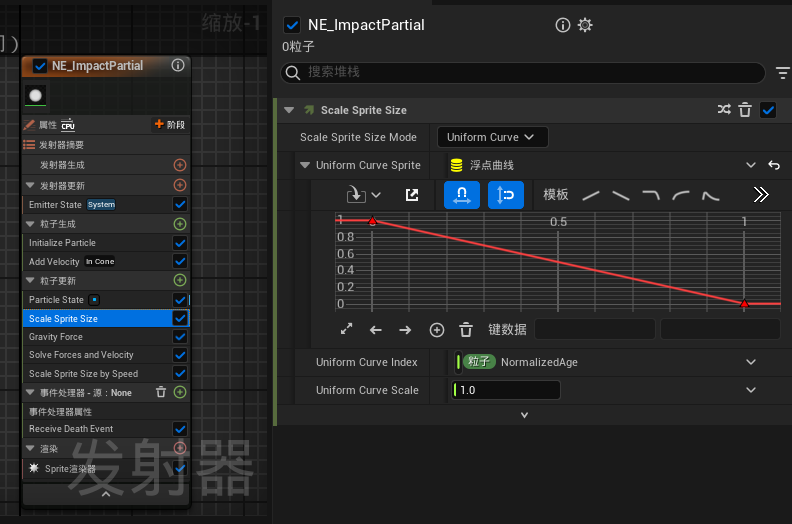
Task: Toggle the Particle State checkbox
Action: pos(180,300)
